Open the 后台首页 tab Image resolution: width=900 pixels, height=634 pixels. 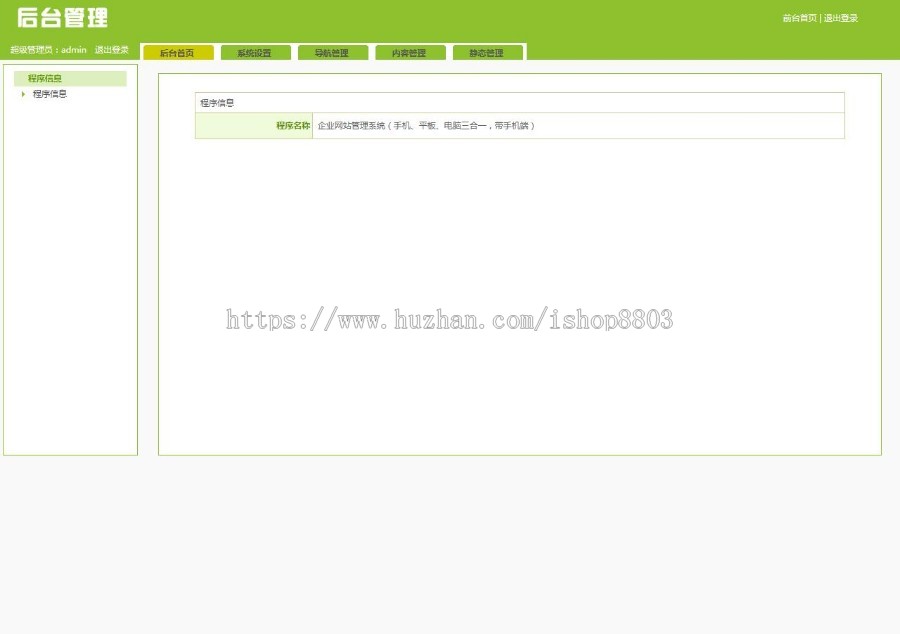[x=178, y=53]
